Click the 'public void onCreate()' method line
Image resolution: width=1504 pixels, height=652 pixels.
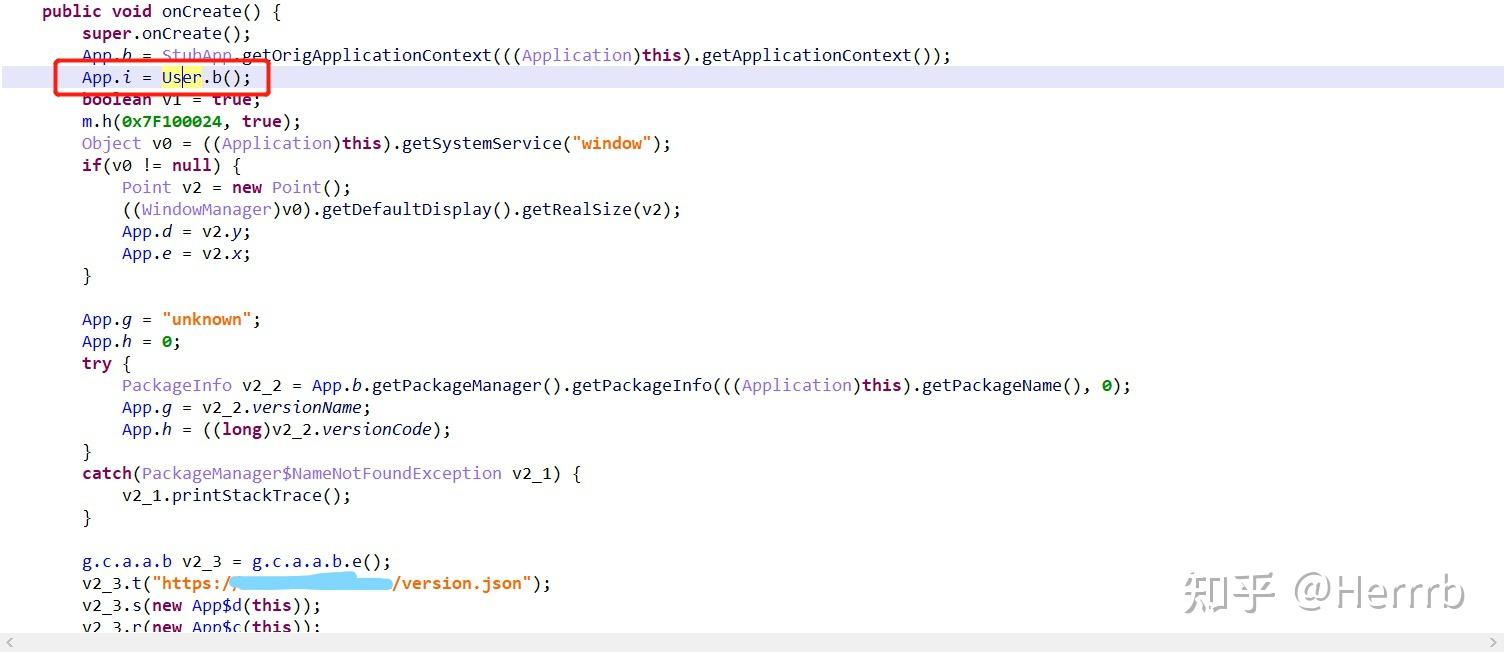(161, 12)
